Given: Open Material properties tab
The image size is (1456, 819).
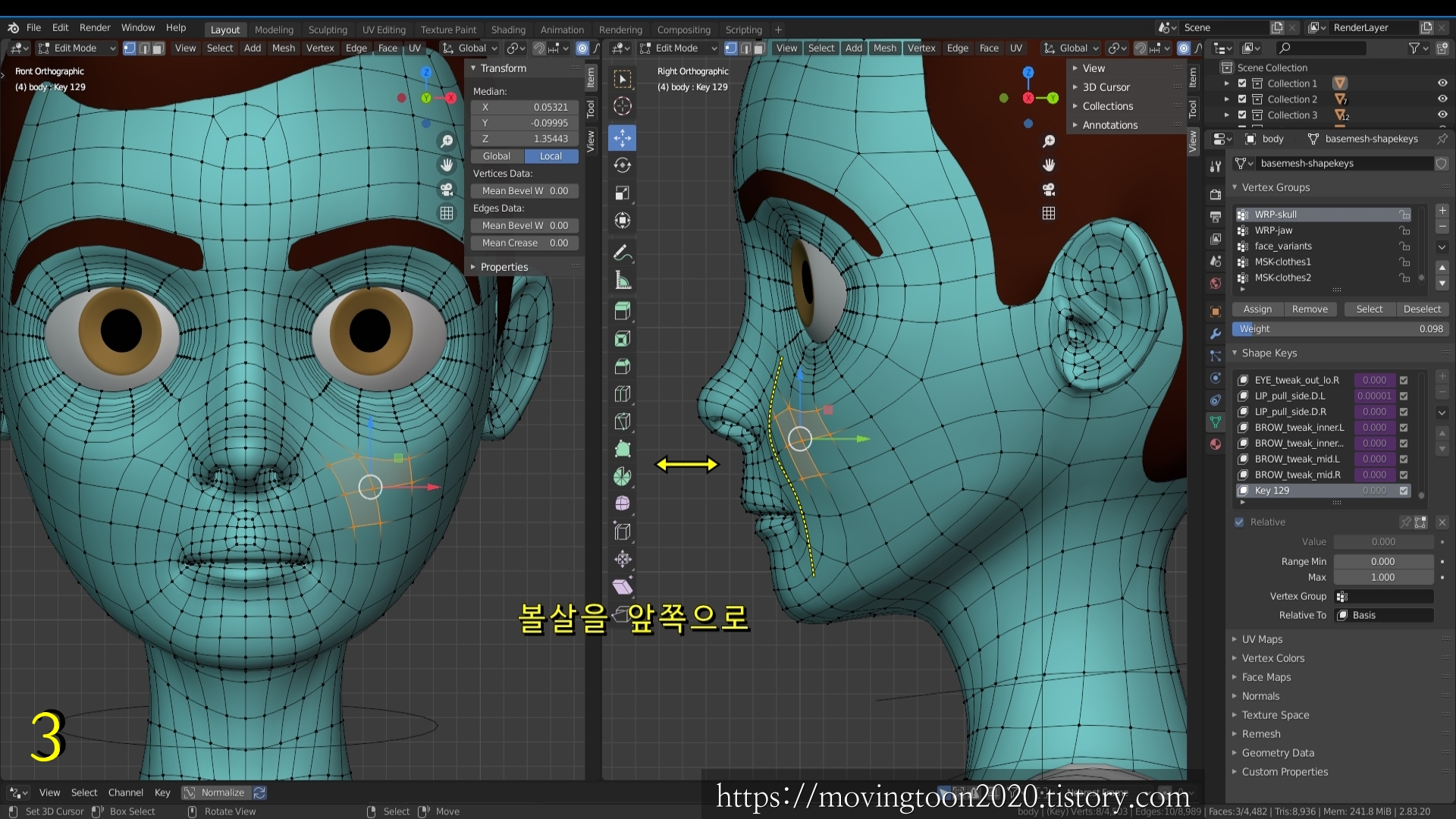Looking at the screenshot, I should [x=1216, y=444].
